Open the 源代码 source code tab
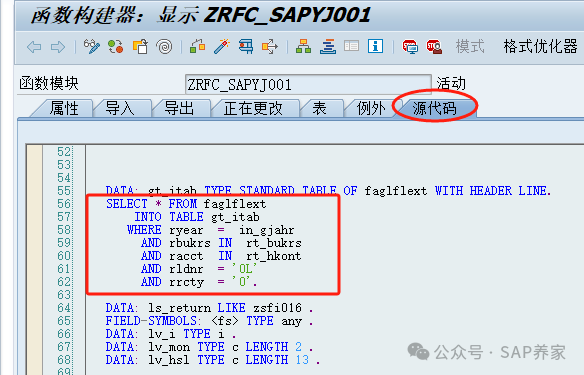The width and height of the screenshot is (584, 375). pos(434,108)
